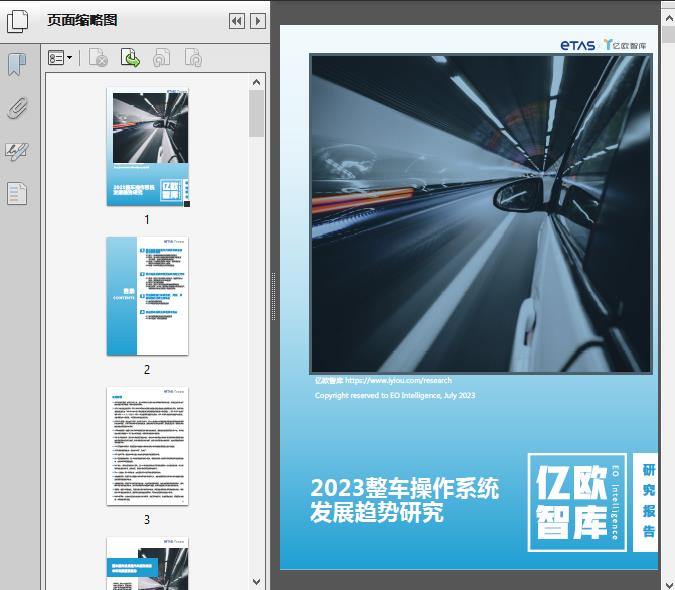Open thumbnail options dropdown menu
Image resolution: width=675 pixels, height=590 pixels.
pos(60,58)
